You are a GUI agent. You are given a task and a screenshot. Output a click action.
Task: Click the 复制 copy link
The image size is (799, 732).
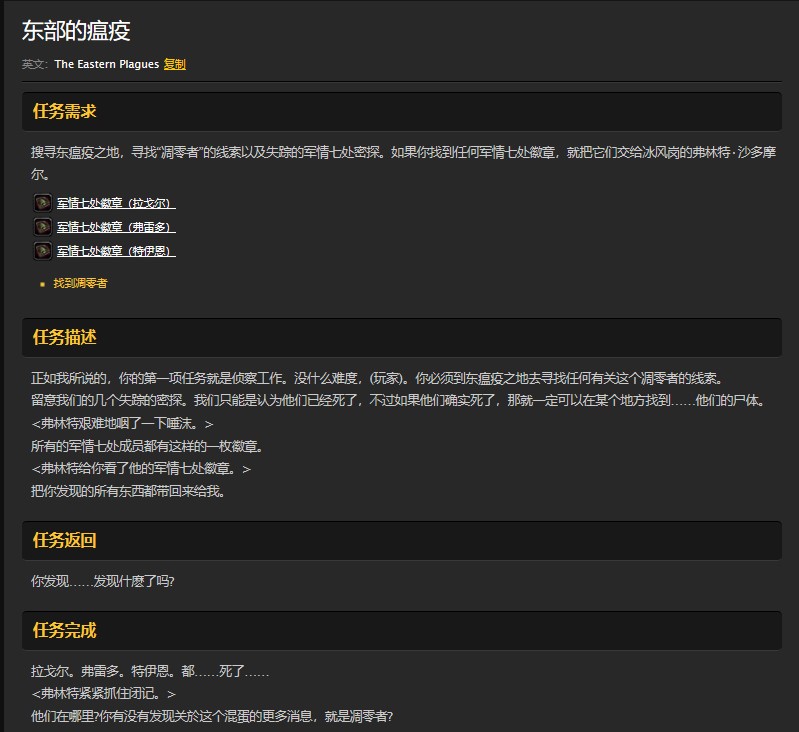[x=174, y=64]
